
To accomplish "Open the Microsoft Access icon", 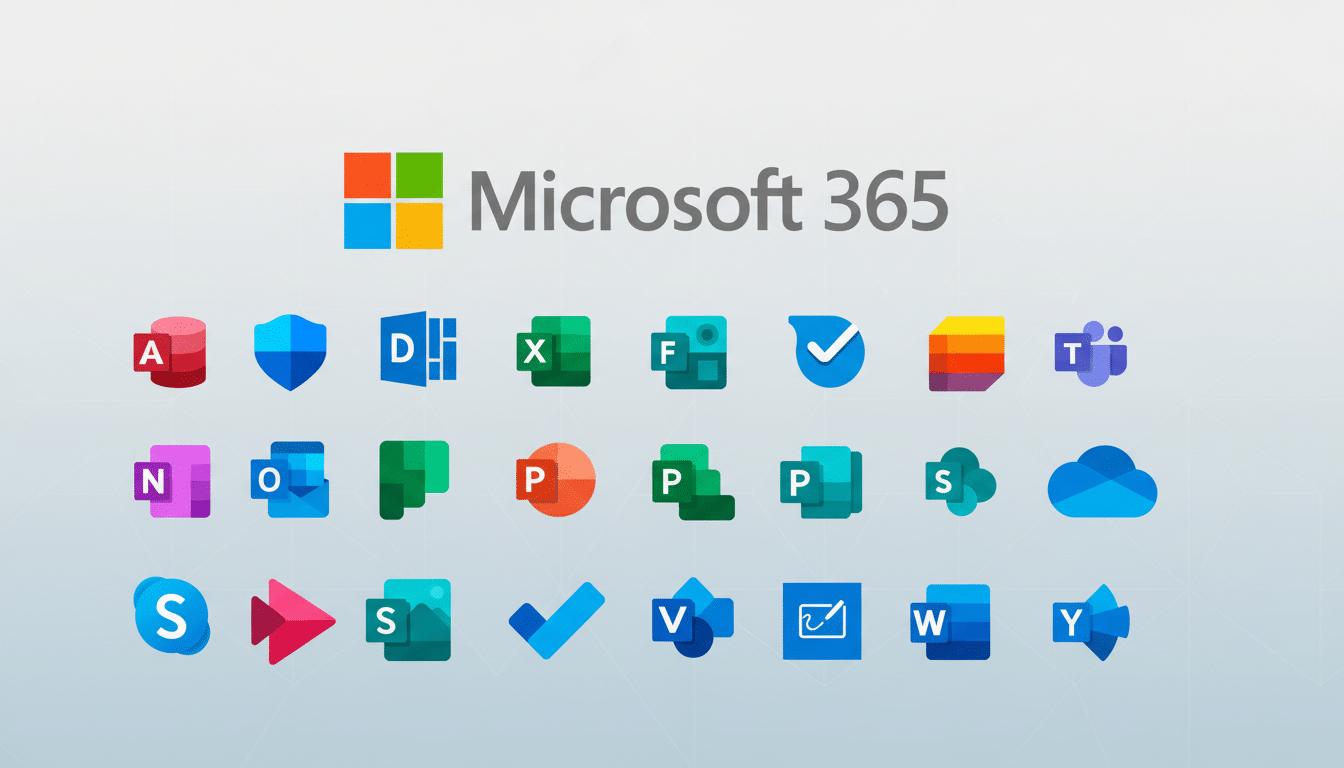I will pos(170,352).
